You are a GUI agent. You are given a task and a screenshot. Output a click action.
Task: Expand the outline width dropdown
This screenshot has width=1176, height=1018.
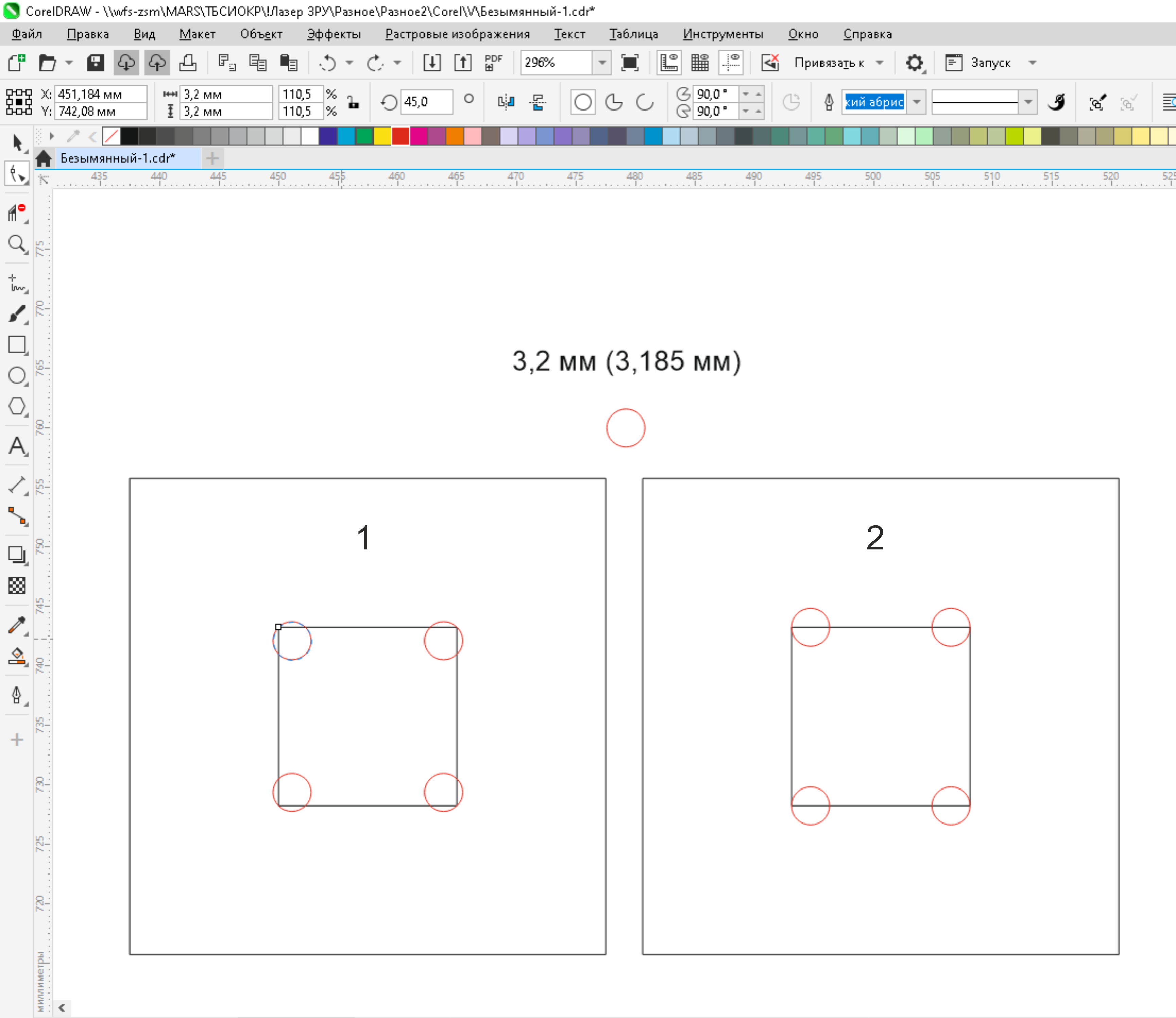tap(916, 102)
